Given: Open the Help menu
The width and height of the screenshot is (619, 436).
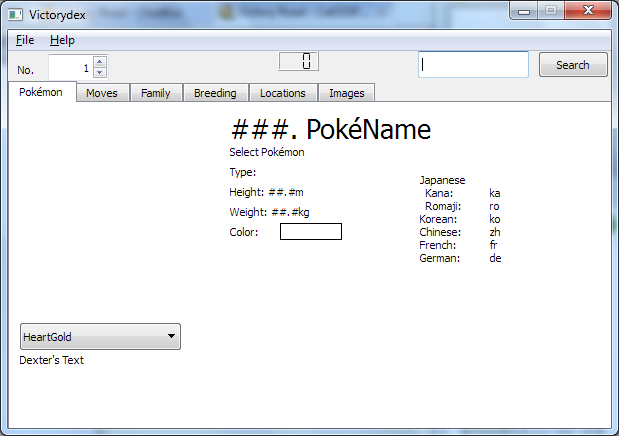Looking at the screenshot, I should 62,40.
